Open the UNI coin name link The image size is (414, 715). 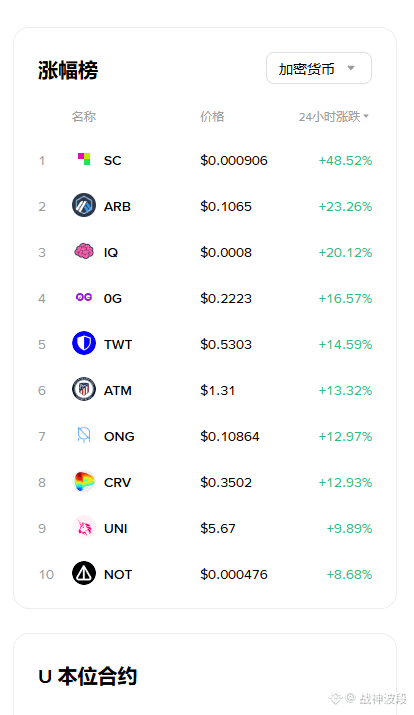[116, 528]
